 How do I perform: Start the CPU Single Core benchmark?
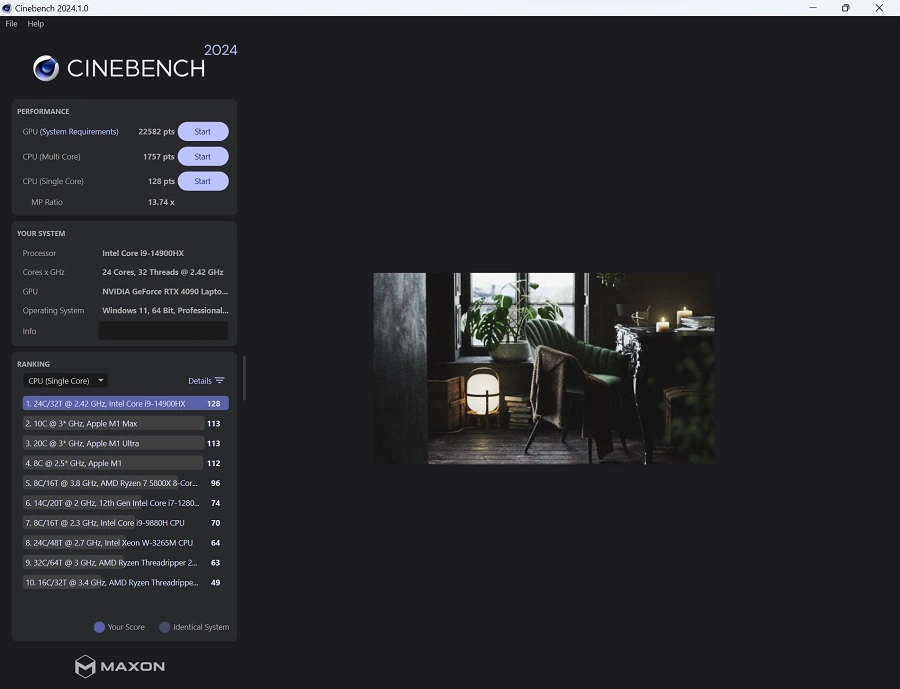(203, 182)
